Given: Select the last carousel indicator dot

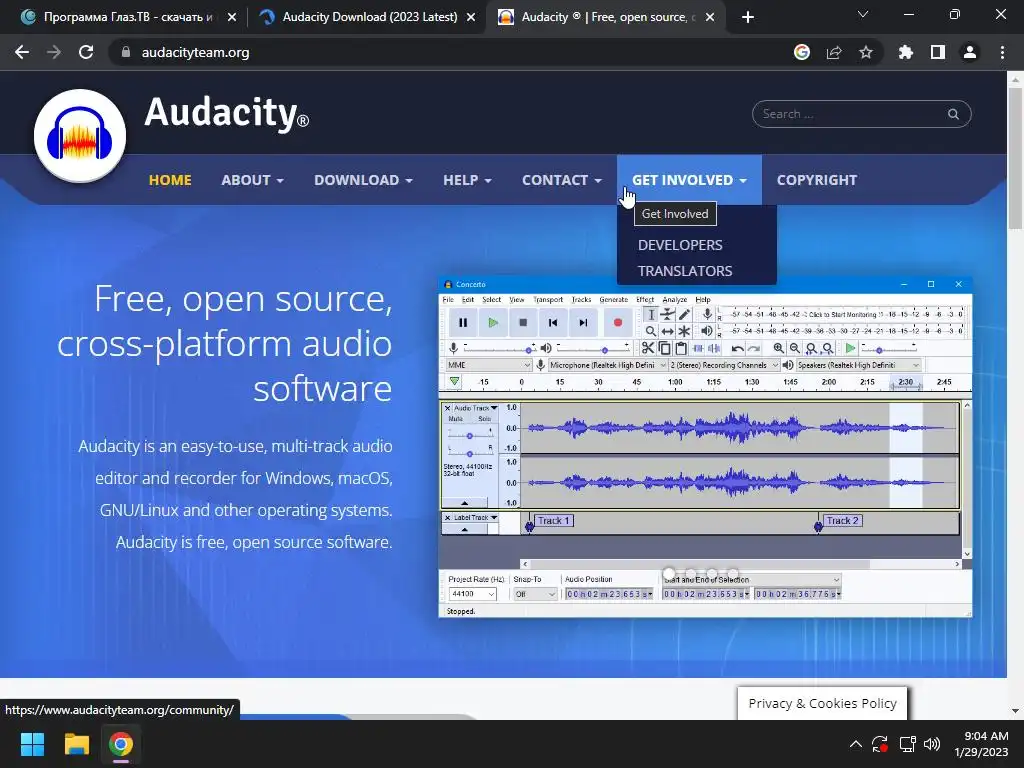Looking at the screenshot, I should tap(733, 573).
